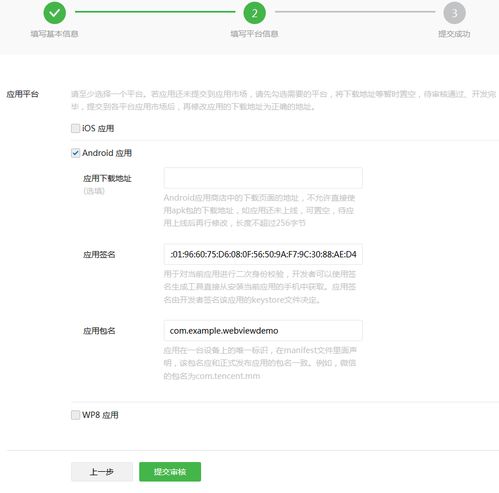The width and height of the screenshot is (499, 493).
Task: Click the green checkmark step one icon
Action: pyautogui.click(x=55, y=13)
